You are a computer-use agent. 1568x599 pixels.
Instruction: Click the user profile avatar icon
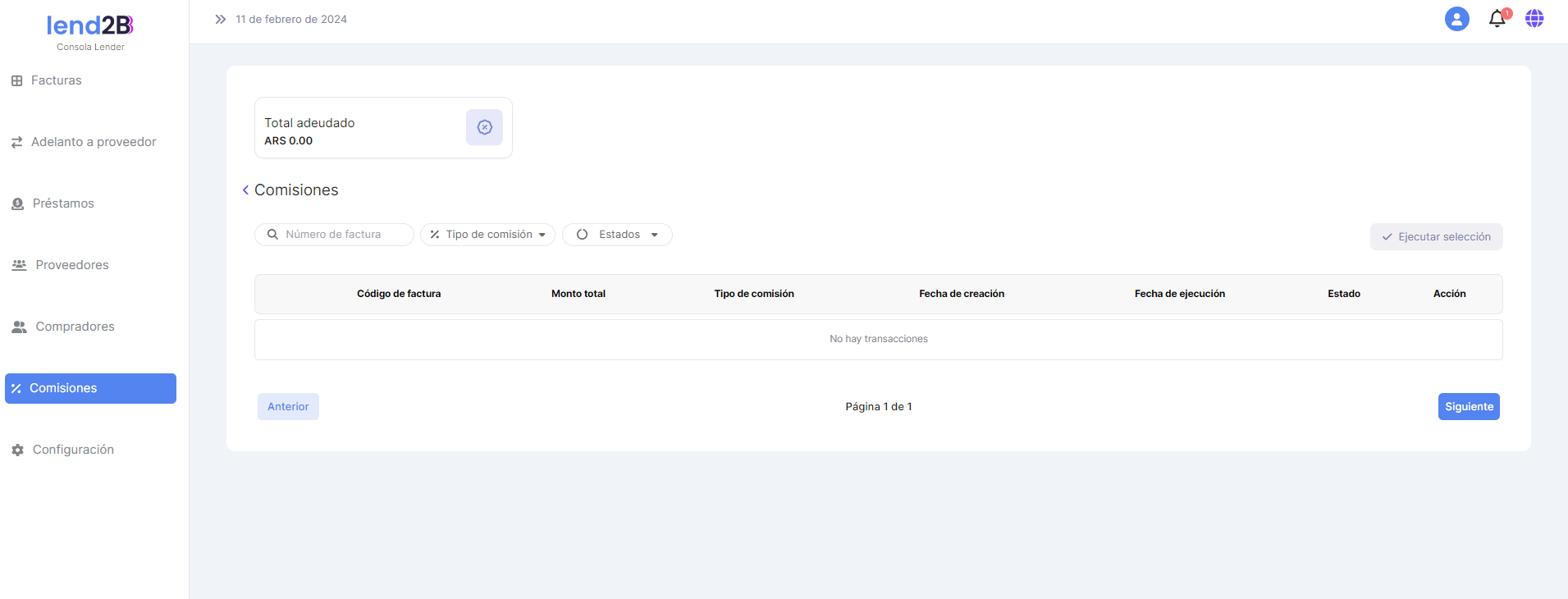coord(1456,19)
